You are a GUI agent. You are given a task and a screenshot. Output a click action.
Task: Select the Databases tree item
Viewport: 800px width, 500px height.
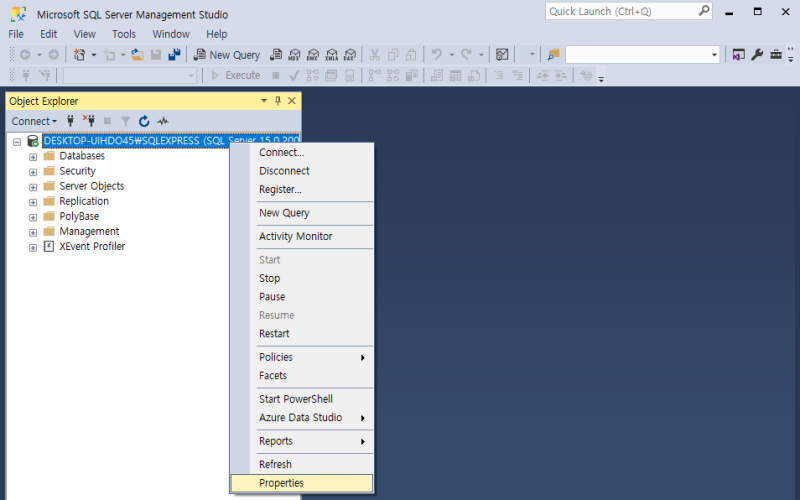click(x=82, y=156)
